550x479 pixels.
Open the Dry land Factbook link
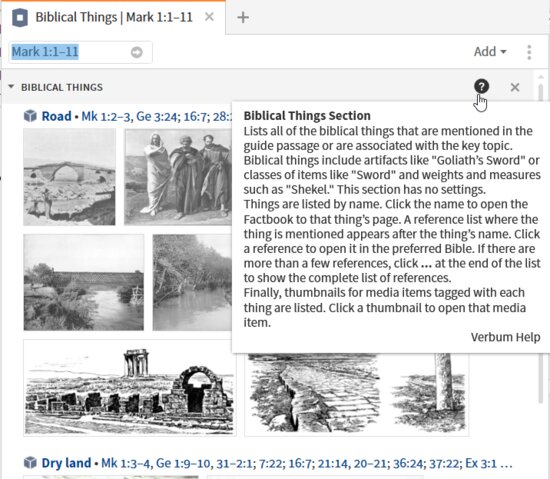click(x=66, y=463)
